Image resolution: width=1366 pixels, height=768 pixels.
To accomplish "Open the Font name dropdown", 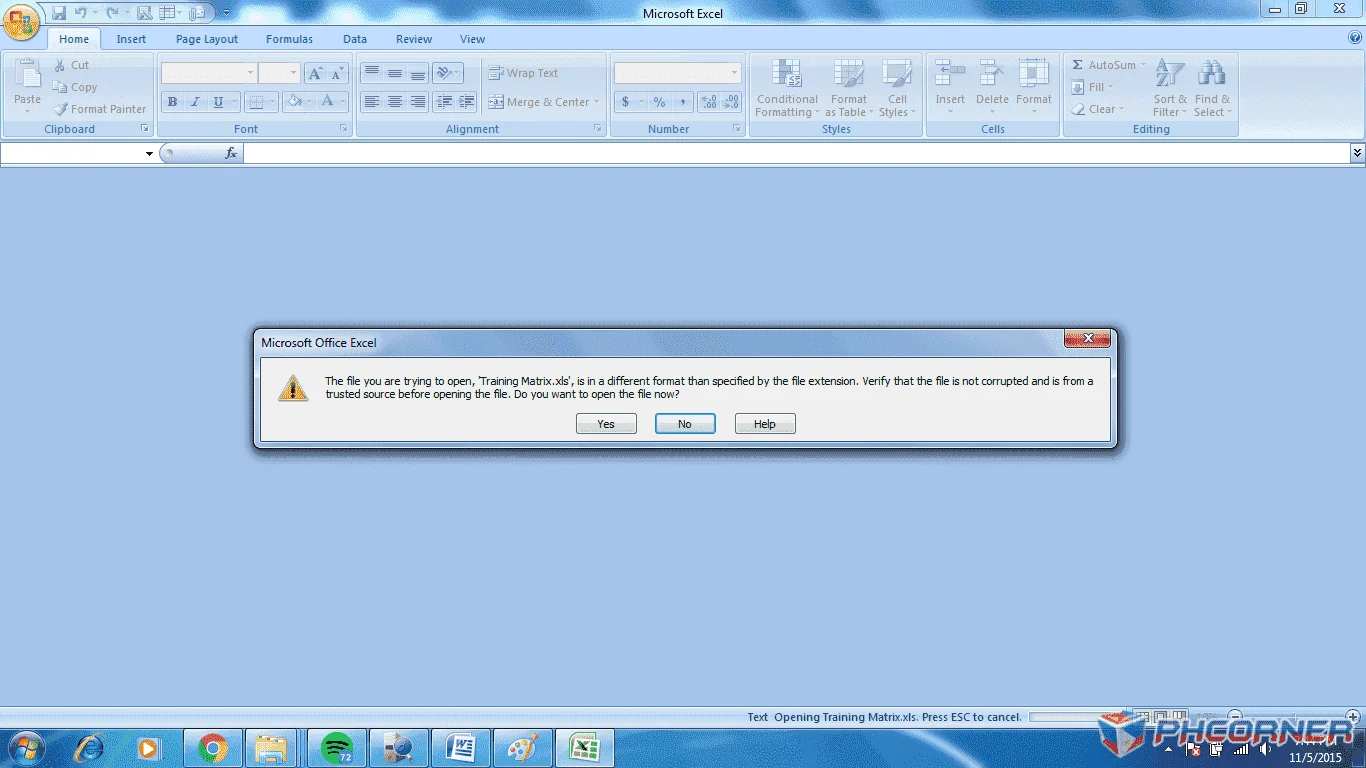I will pyautogui.click(x=250, y=73).
